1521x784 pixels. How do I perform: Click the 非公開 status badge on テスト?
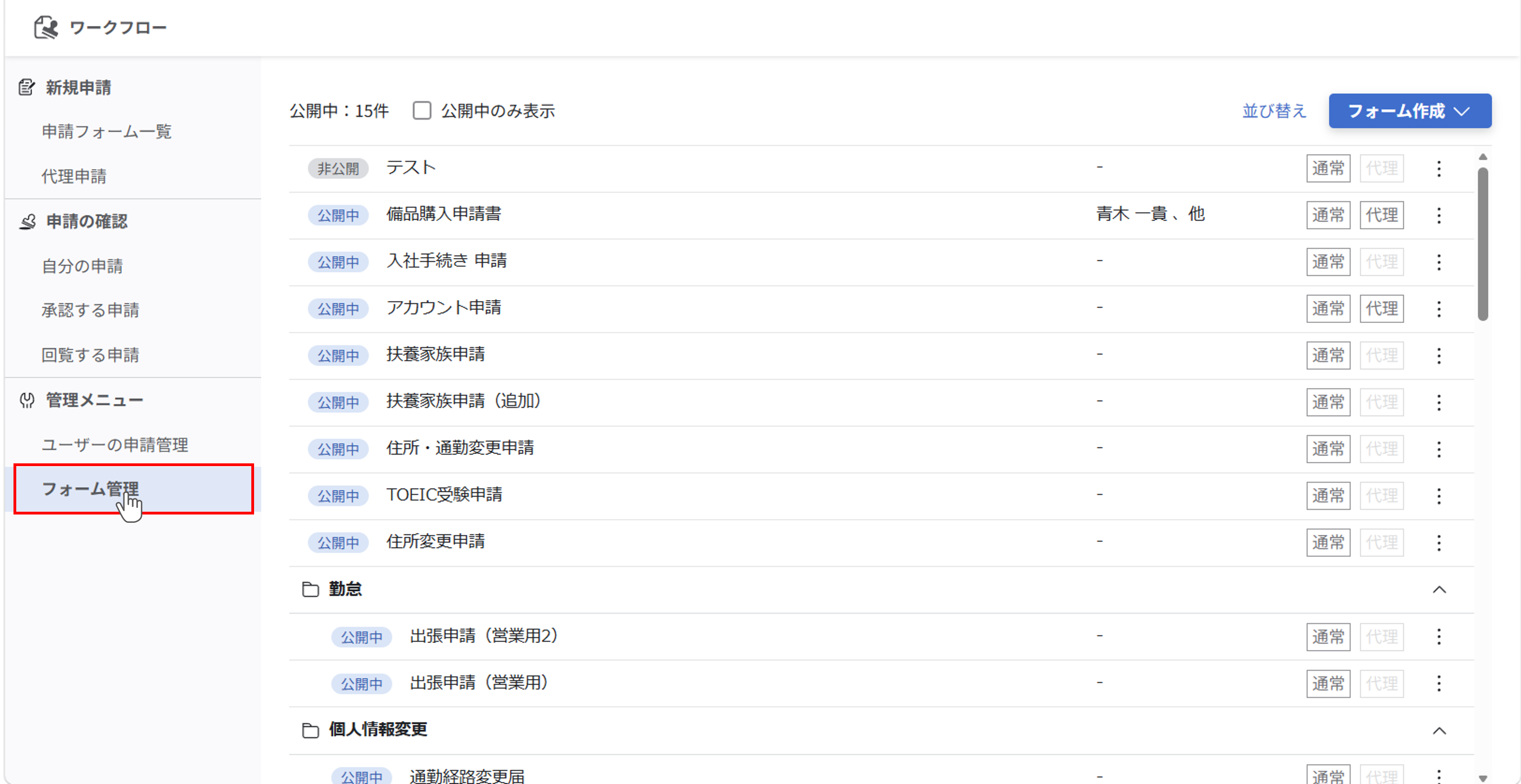(x=338, y=168)
